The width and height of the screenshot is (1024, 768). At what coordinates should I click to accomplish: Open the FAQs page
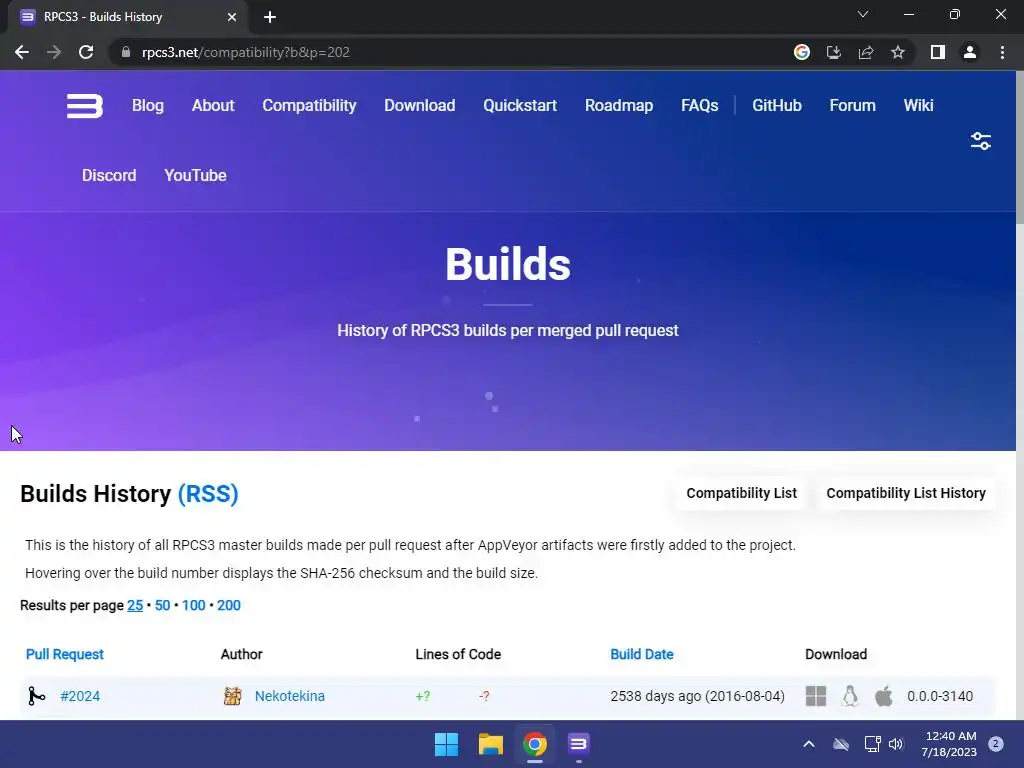(x=699, y=106)
